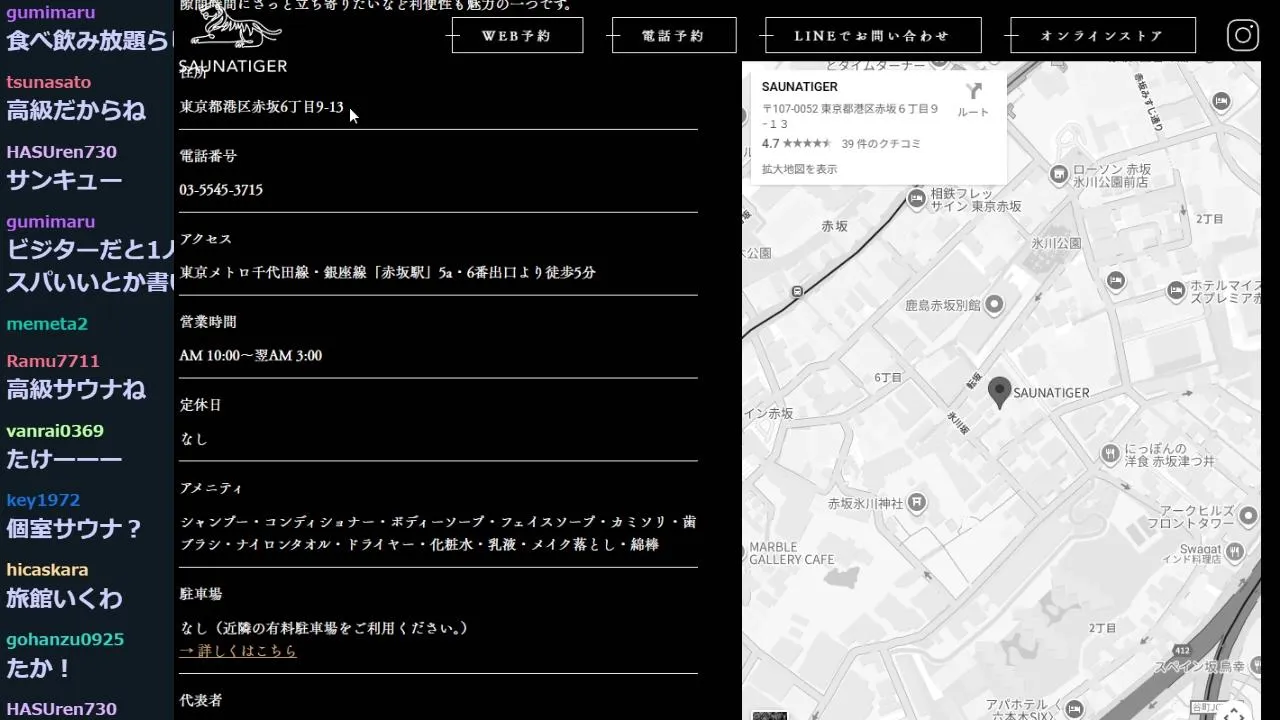Image resolution: width=1280 pixels, height=720 pixels.
Task: Click the ホテルマイステイズプレミア赤坂 hotel marker
Action: pos(1176,291)
